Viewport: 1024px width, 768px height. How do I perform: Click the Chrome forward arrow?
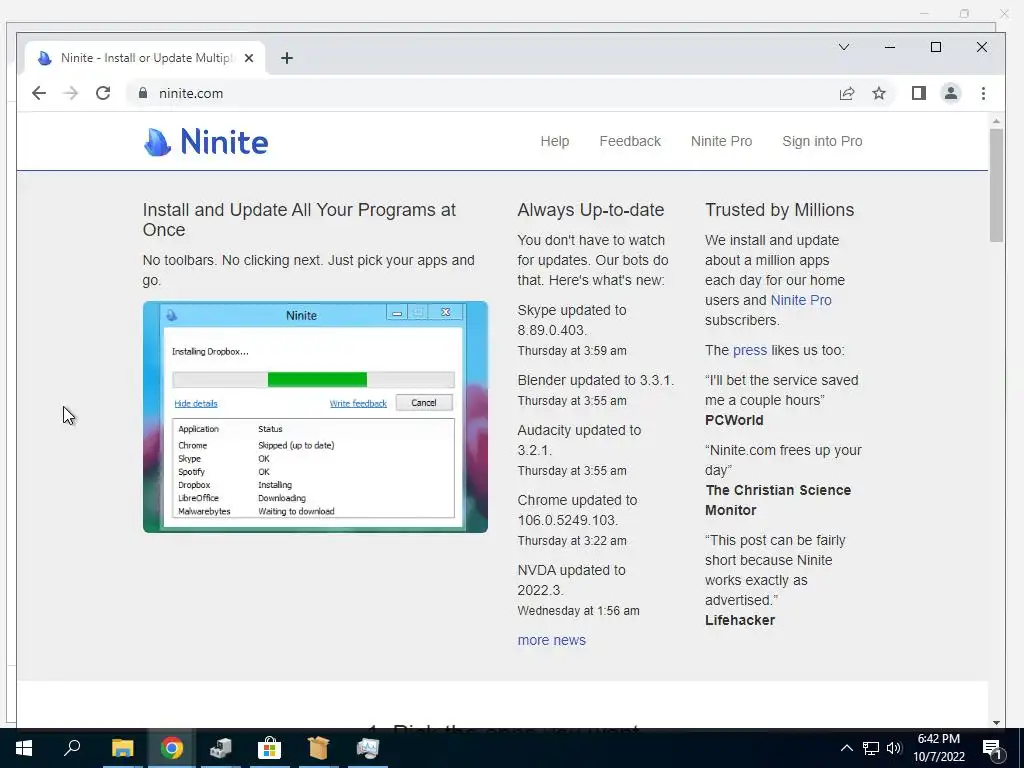pos(71,93)
